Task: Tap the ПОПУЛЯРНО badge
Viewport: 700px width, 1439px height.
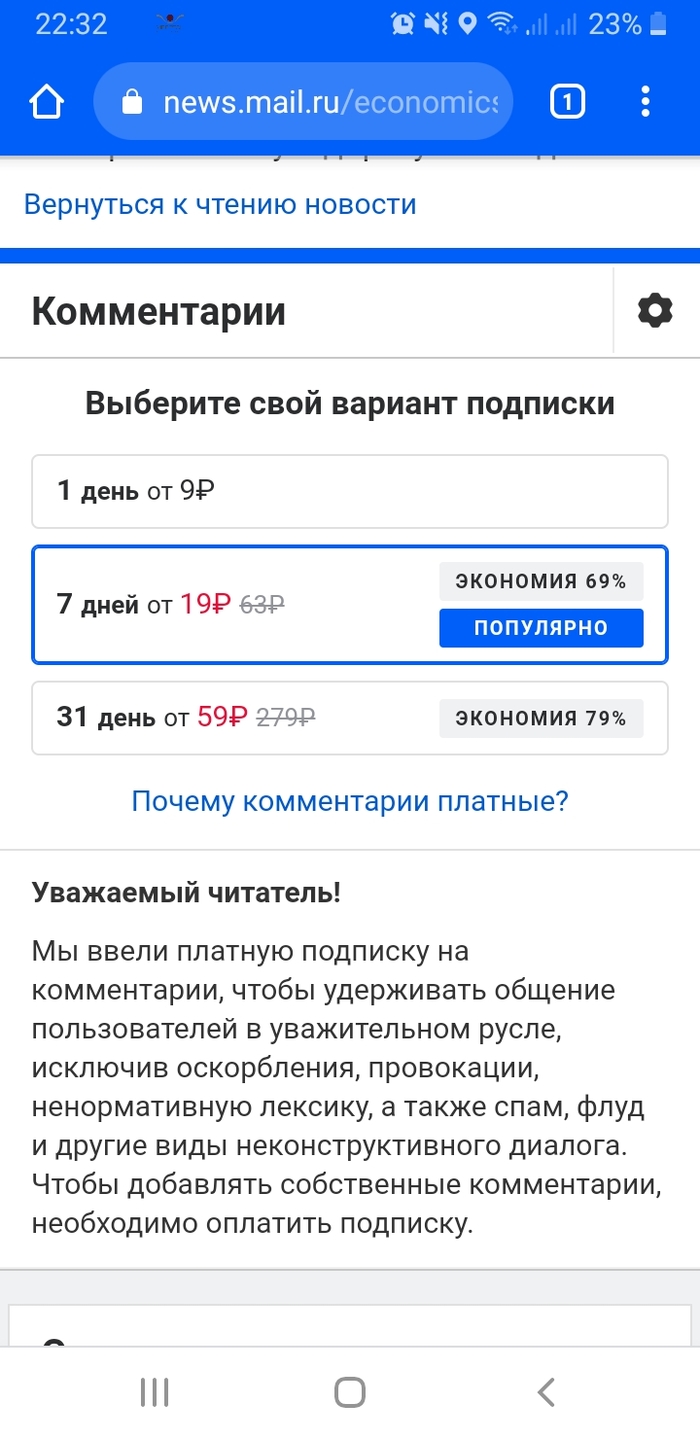Action: tap(541, 628)
